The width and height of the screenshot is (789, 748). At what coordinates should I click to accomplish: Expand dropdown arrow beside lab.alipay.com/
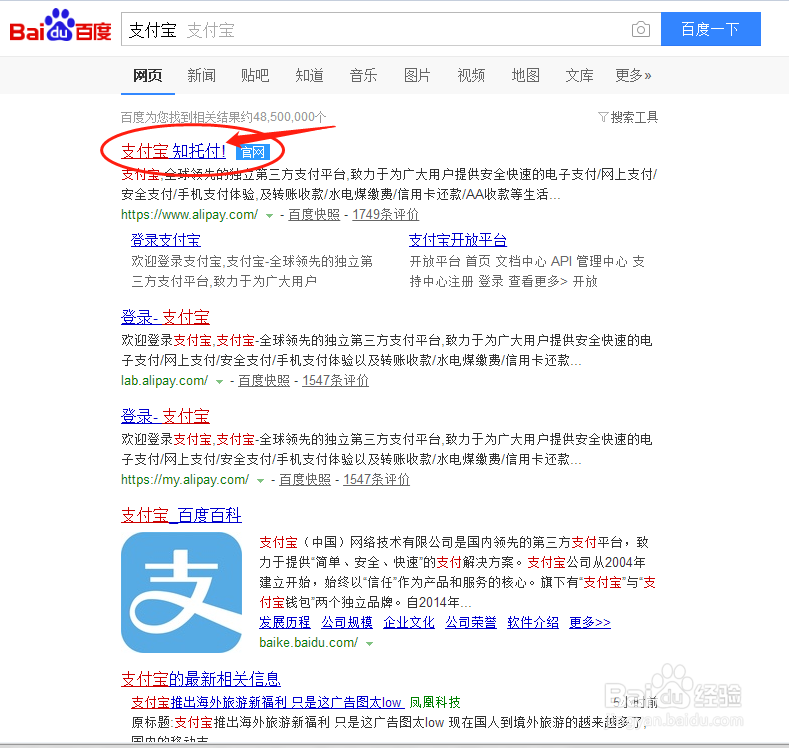(x=219, y=382)
